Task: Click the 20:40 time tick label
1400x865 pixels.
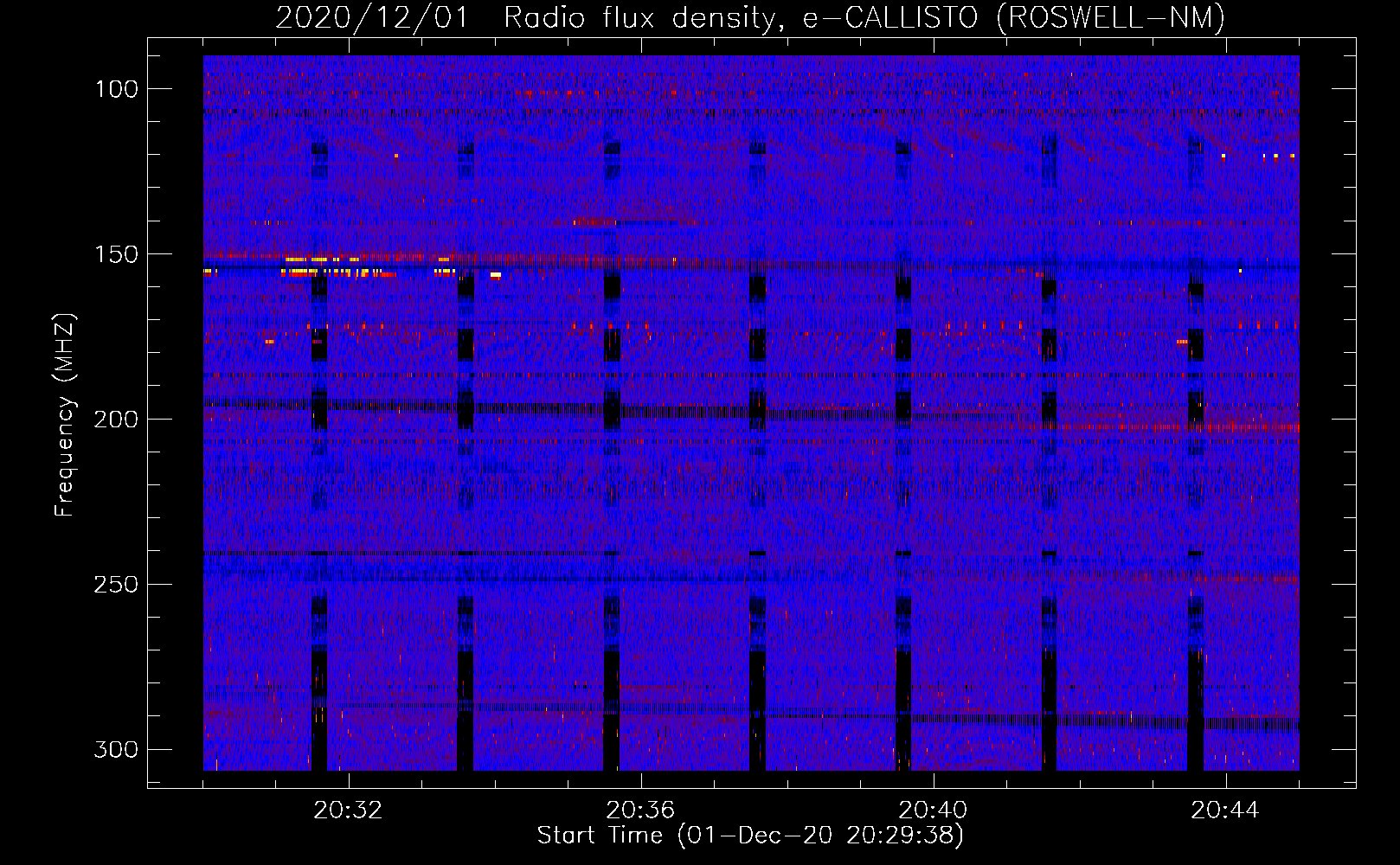Action: point(933,811)
